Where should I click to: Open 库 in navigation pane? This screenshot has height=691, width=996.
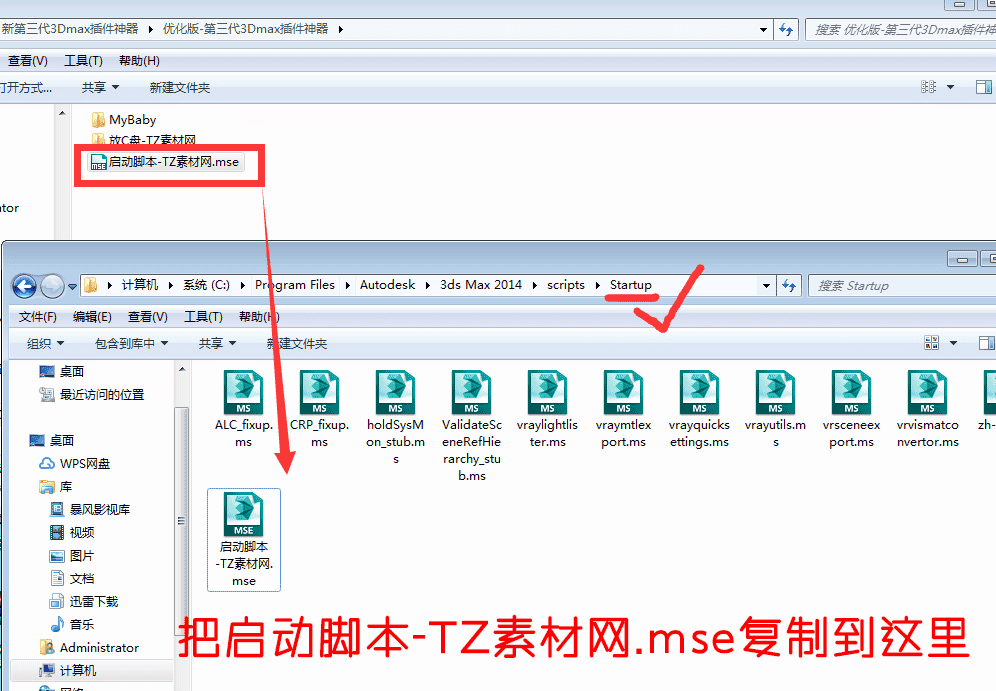(56, 486)
